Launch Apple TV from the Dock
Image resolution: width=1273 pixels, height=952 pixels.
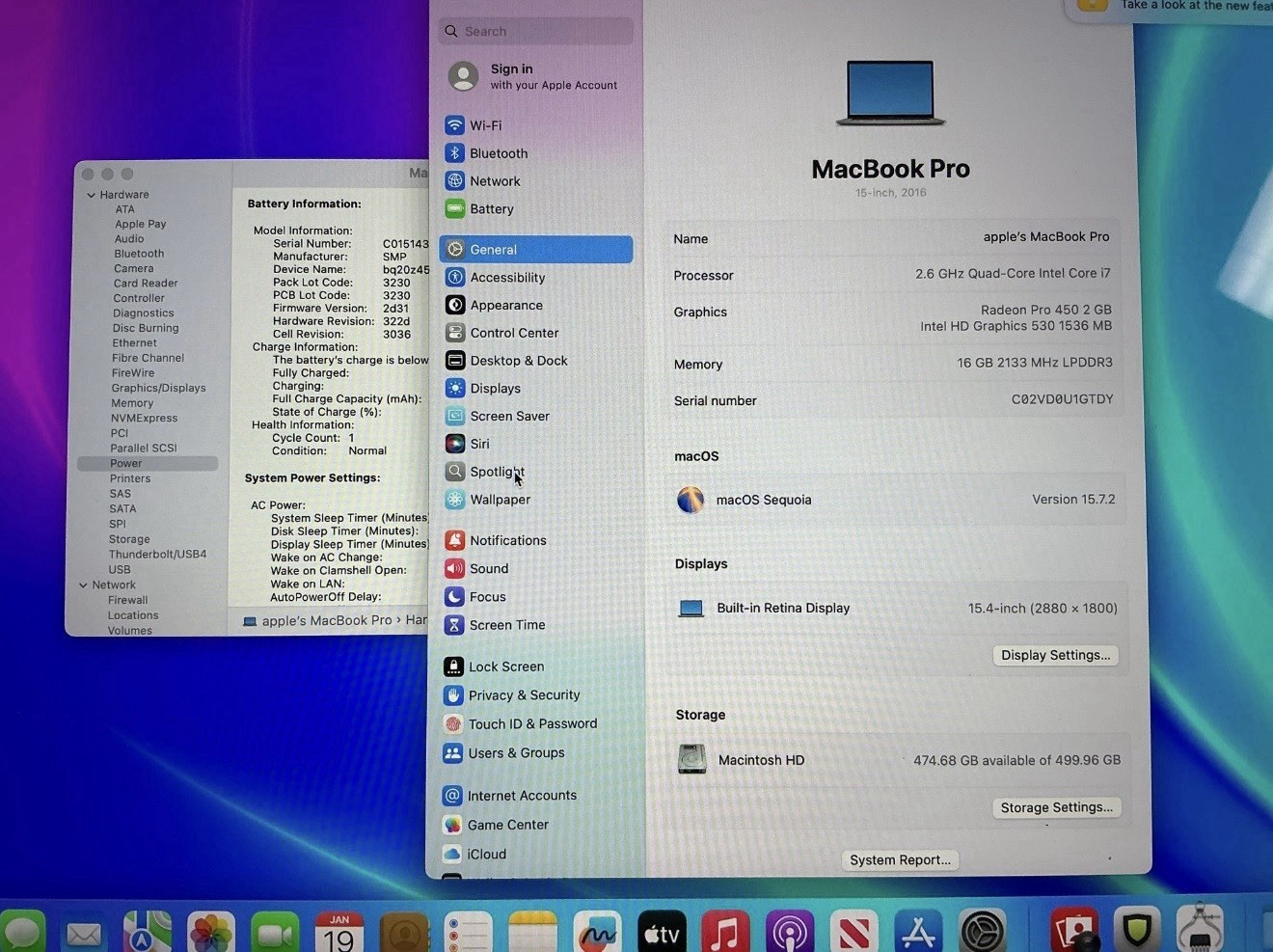pyautogui.click(x=662, y=934)
